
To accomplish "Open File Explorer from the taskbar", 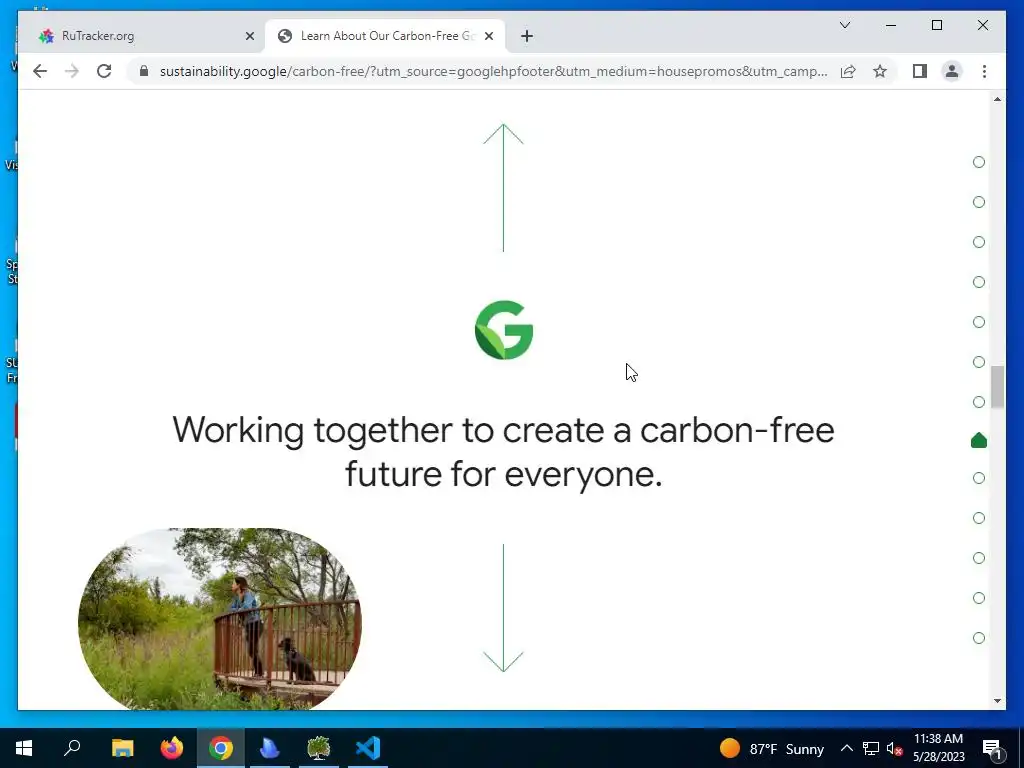I will point(122,748).
